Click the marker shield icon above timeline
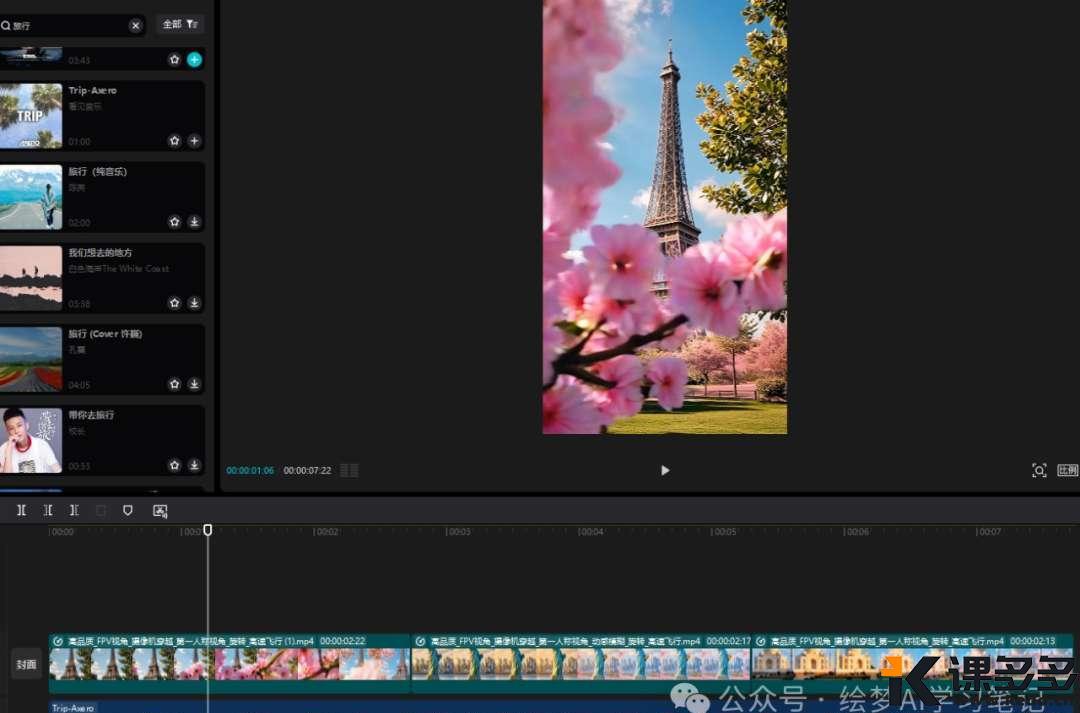Viewport: 1080px width, 713px height. (127, 510)
